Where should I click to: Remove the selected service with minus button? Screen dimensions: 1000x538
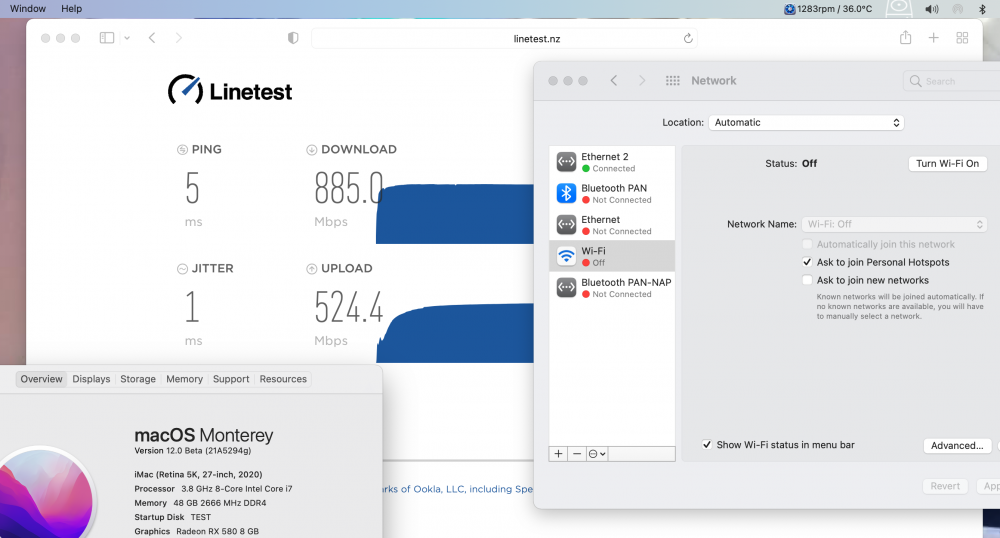(577, 454)
